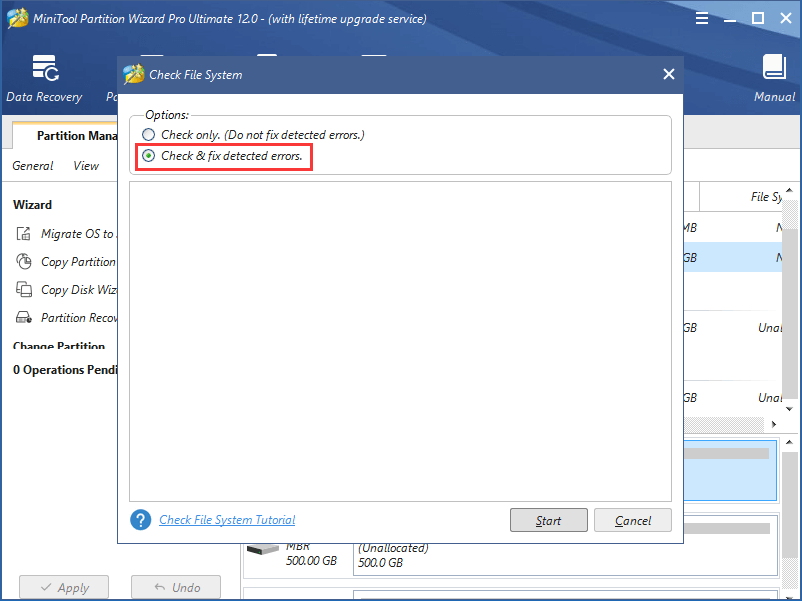Click the 'Wizard' section heading
802x601 pixels.
[x=32, y=205]
